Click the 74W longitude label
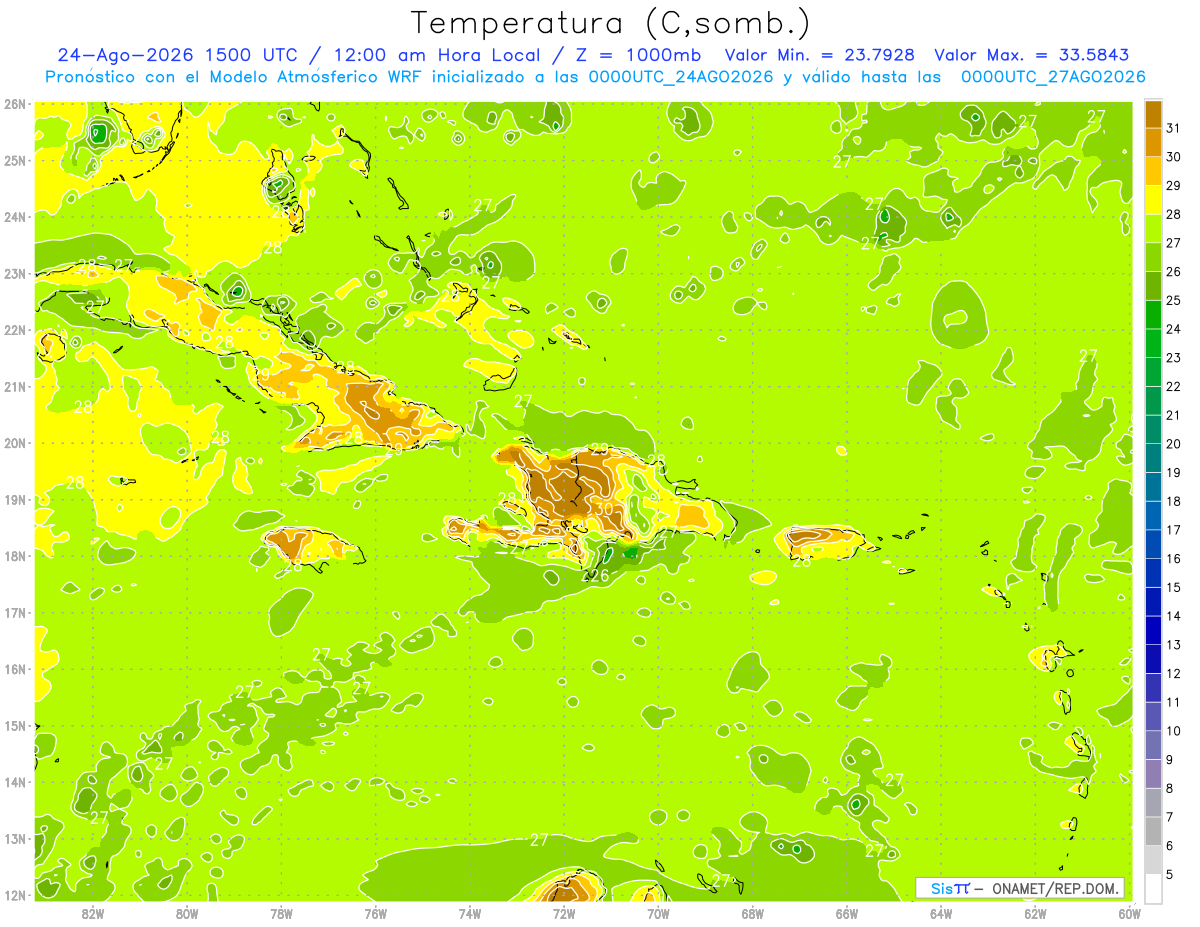Screen dimensions: 1200x927 click(470, 913)
